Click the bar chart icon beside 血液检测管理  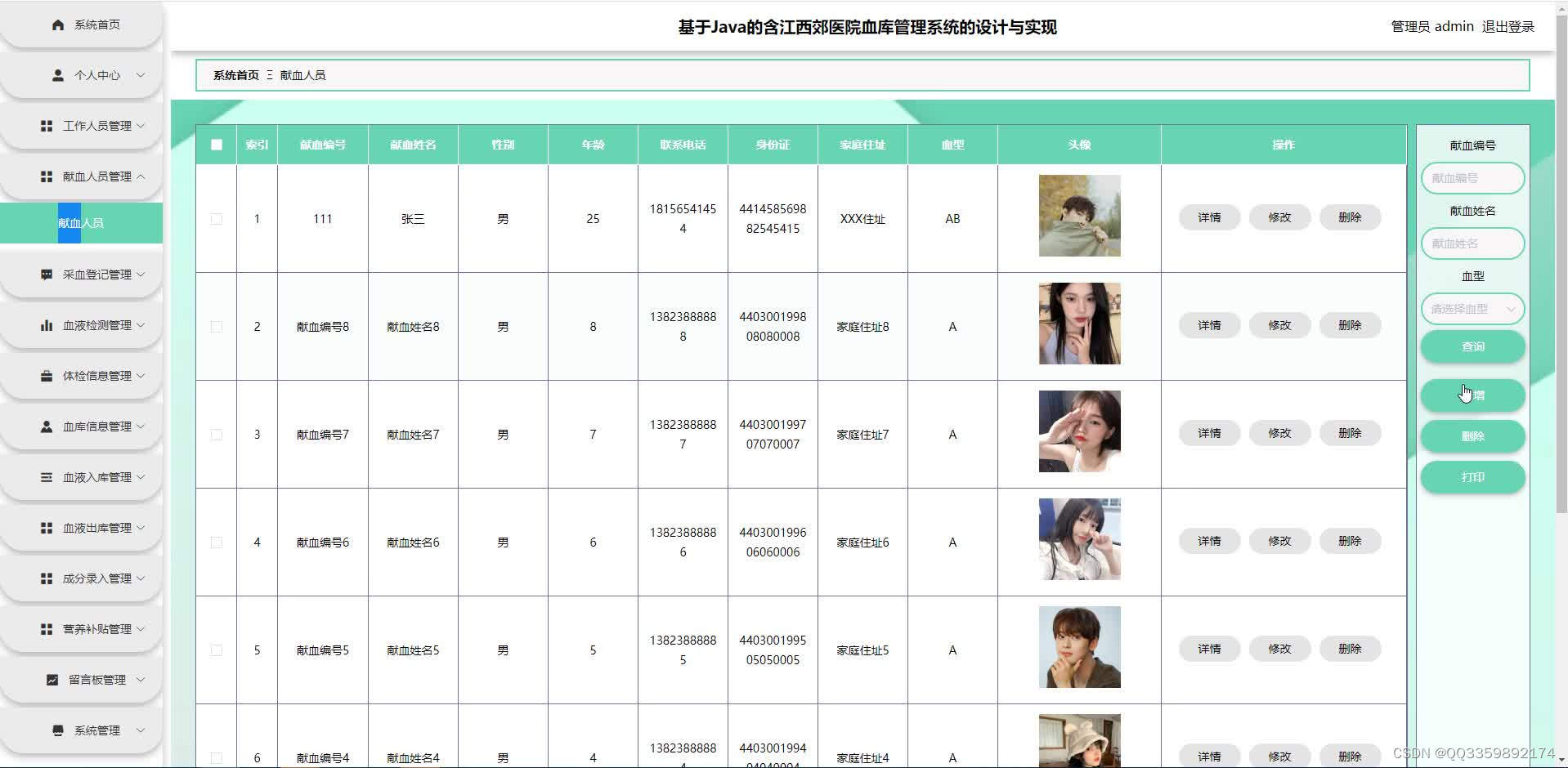coord(47,325)
